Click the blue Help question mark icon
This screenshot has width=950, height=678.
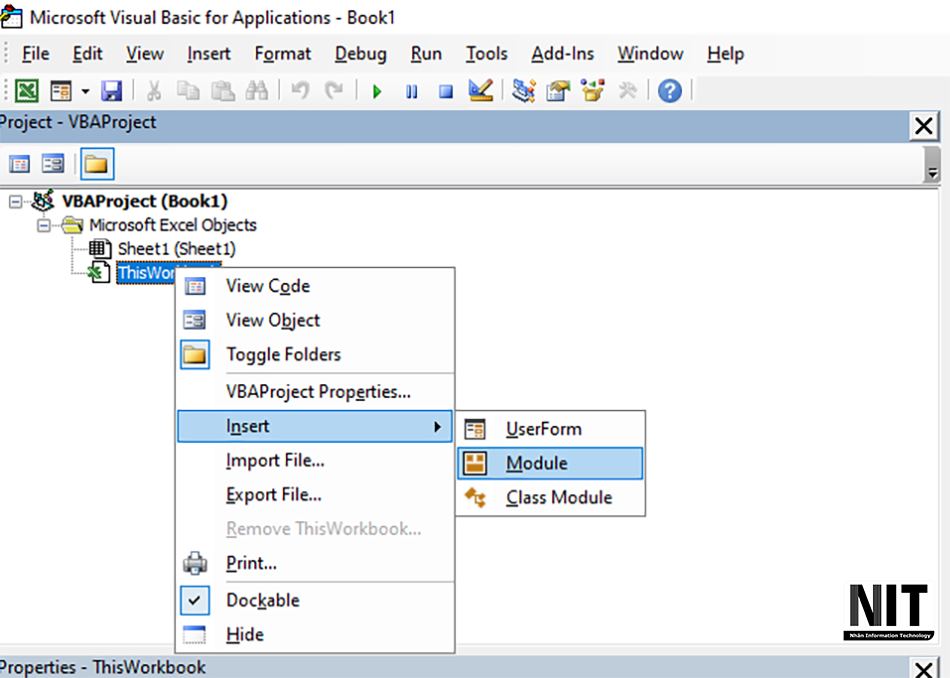coord(669,91)
